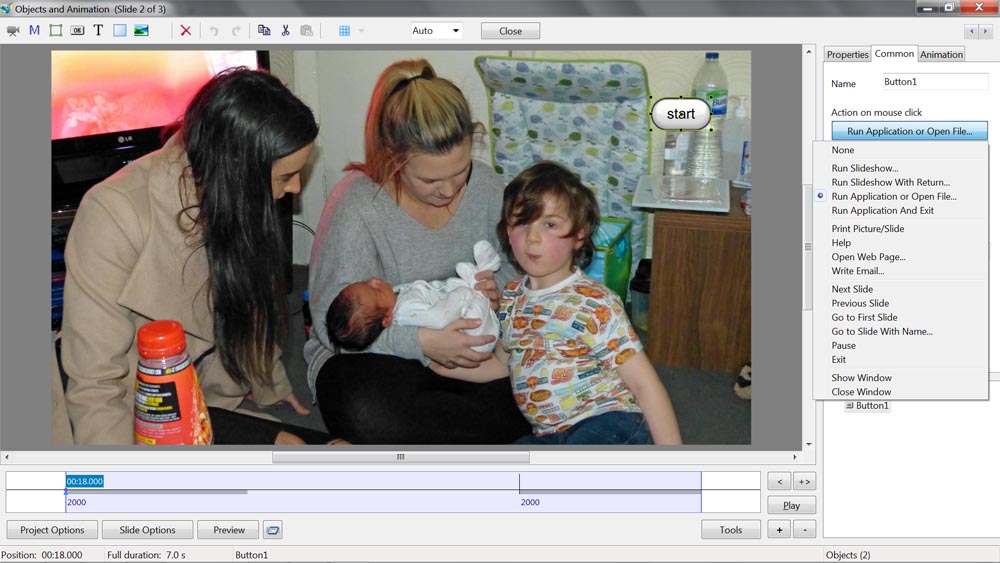Viewport: 1000px width, 563px height.
Task: Cut the selected object with scissors
Action: coord(285,30)
